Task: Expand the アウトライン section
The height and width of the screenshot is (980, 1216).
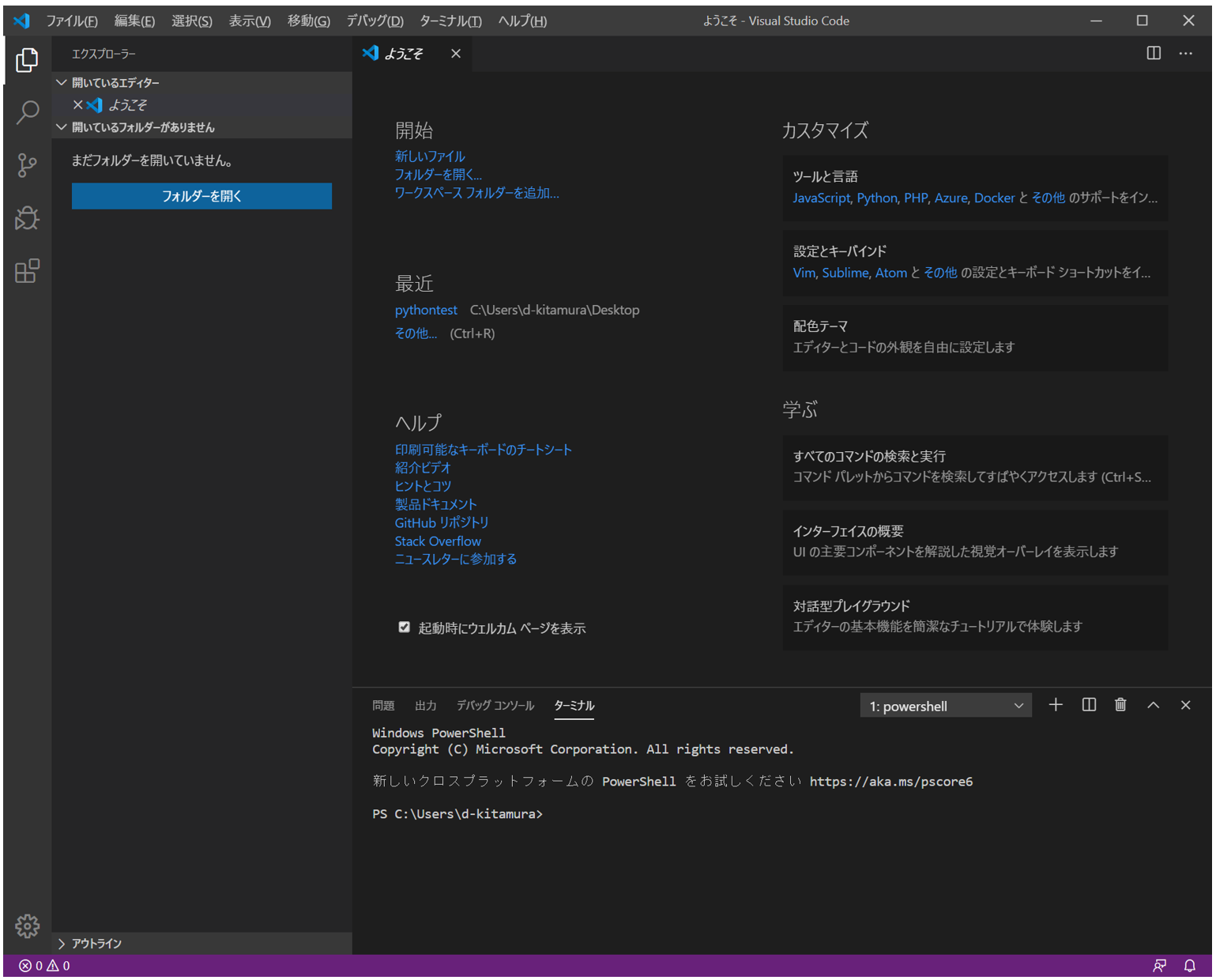Action: tap(203, 944)
